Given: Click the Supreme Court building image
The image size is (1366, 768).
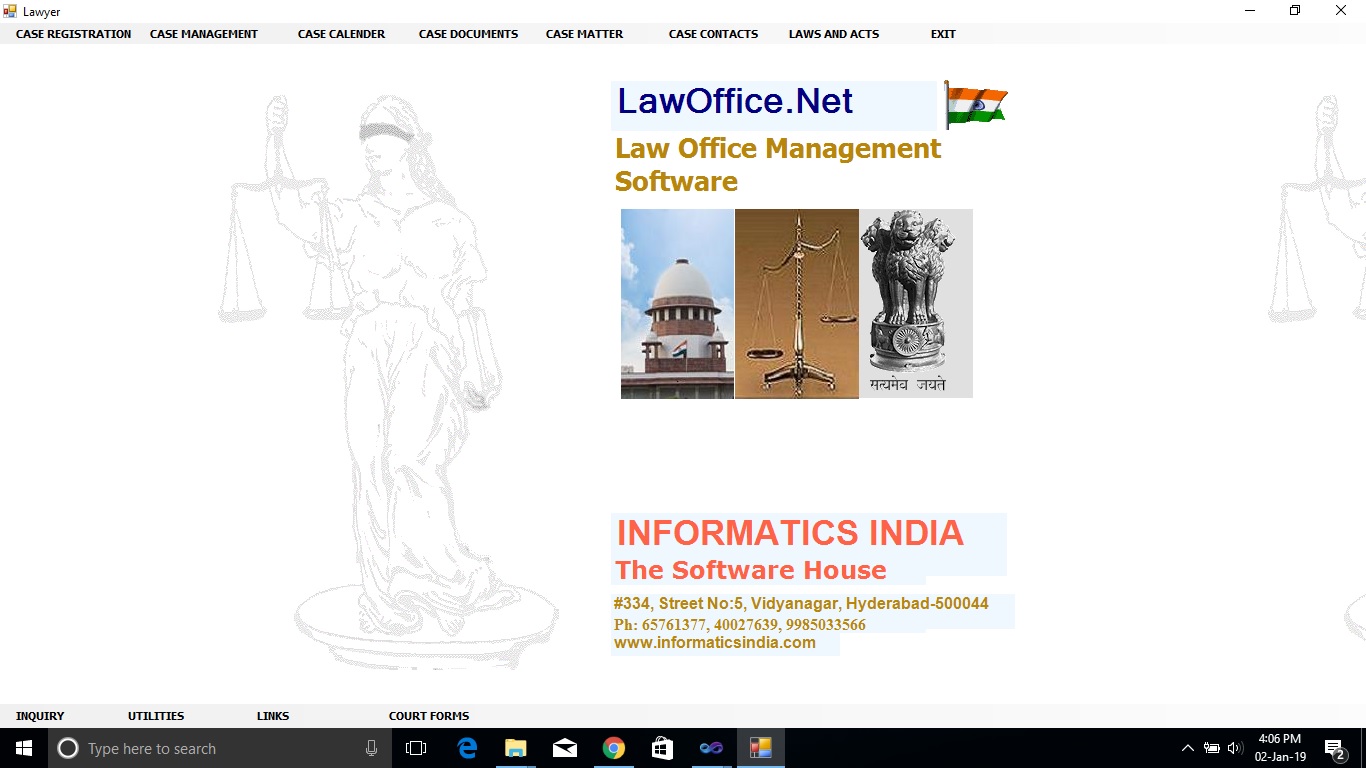Looking at the screenshot, I should (677, 304).
